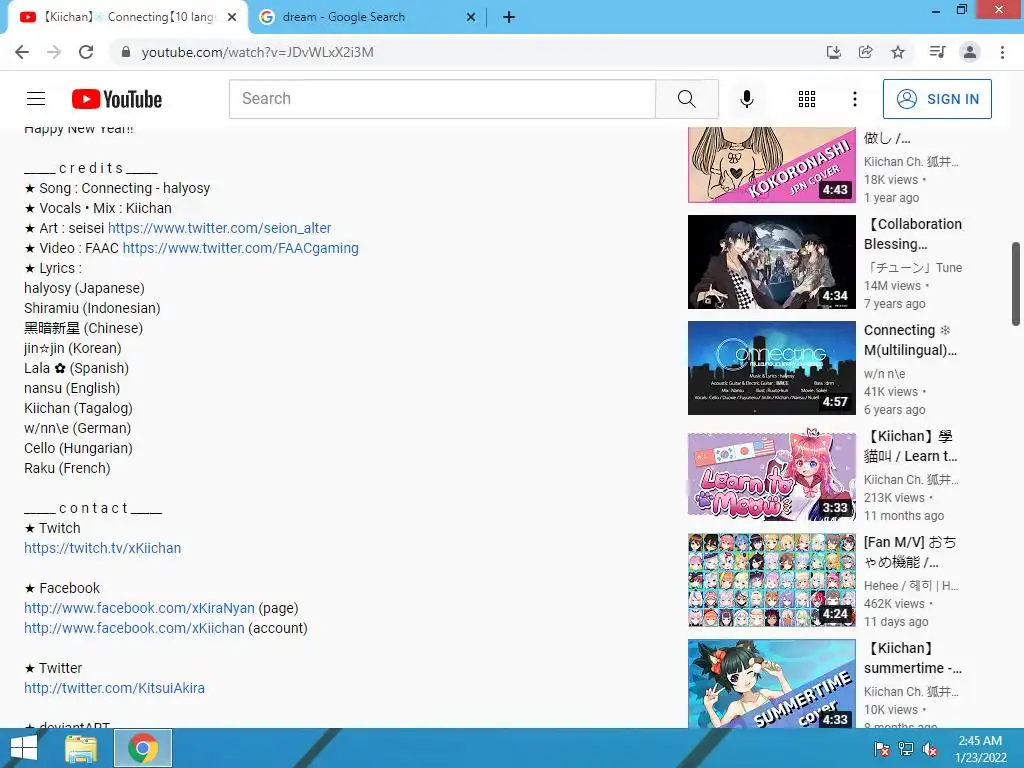Click the text 'Kiichan (Tagalog)'
1024x768 pixels.
78,408
